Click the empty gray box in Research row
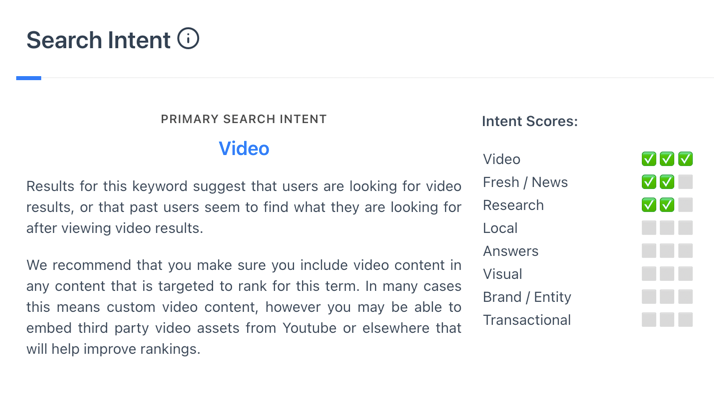This screenshot has height=402, width=714. click(x=685, y=205)
